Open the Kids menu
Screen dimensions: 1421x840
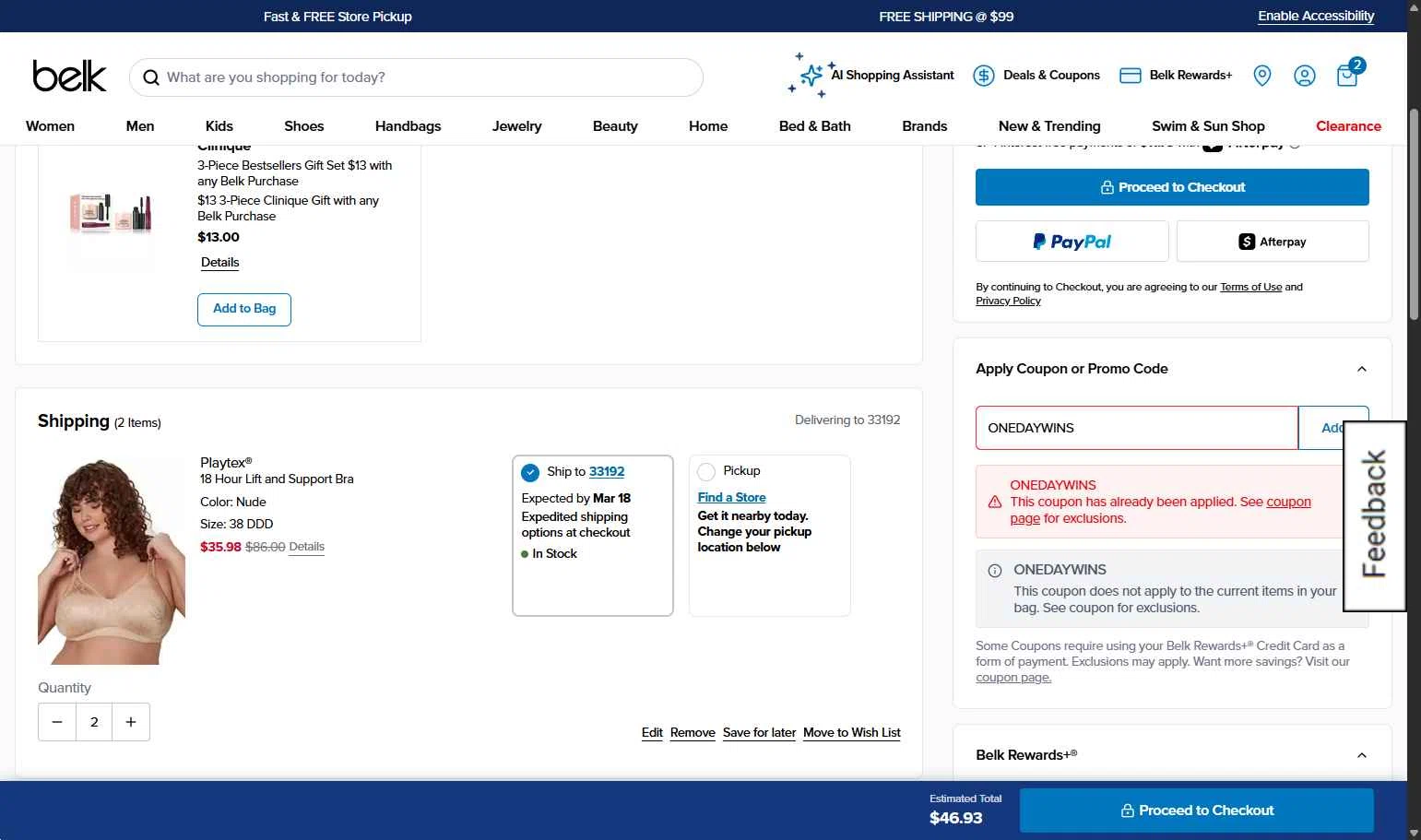tap(219, 126)
